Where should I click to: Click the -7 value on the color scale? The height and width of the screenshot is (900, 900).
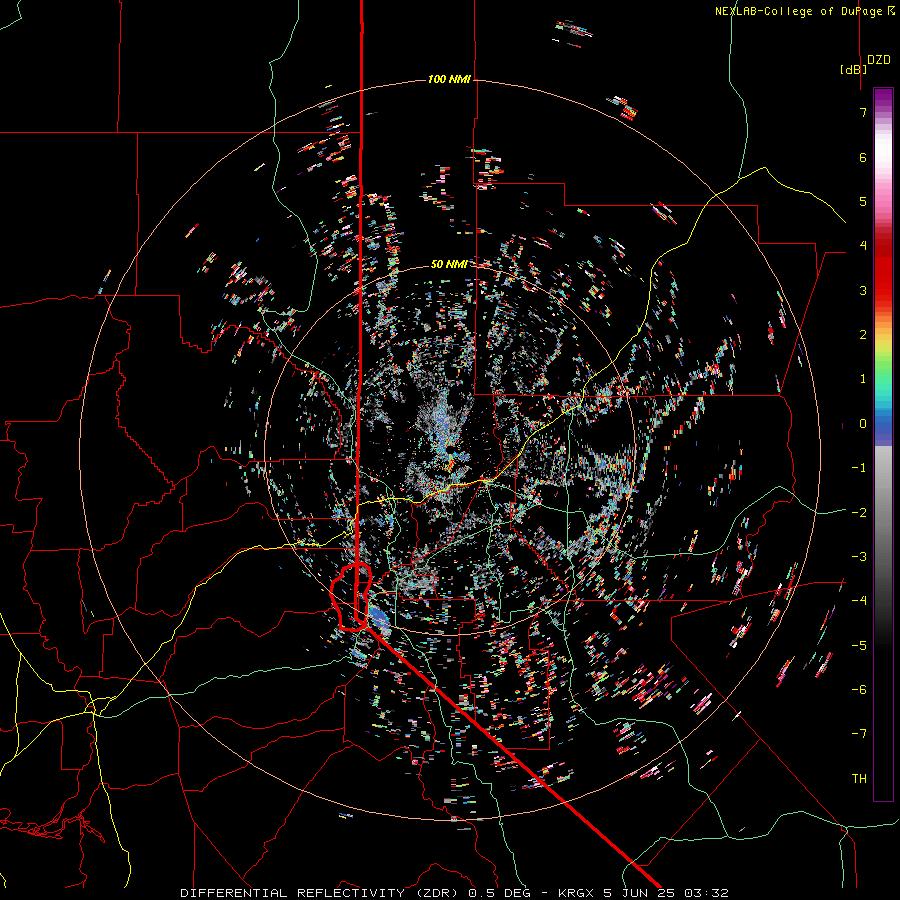tap(859, 734)
